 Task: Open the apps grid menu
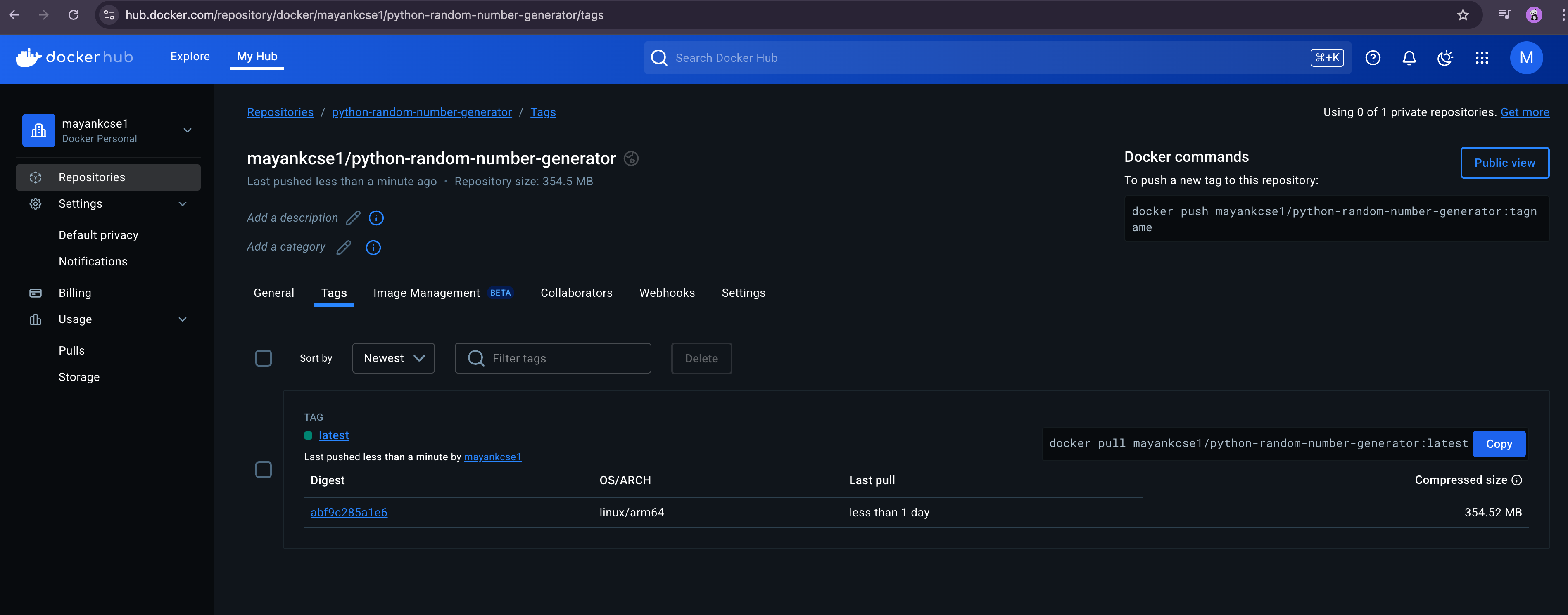[x=1482, y=58]
